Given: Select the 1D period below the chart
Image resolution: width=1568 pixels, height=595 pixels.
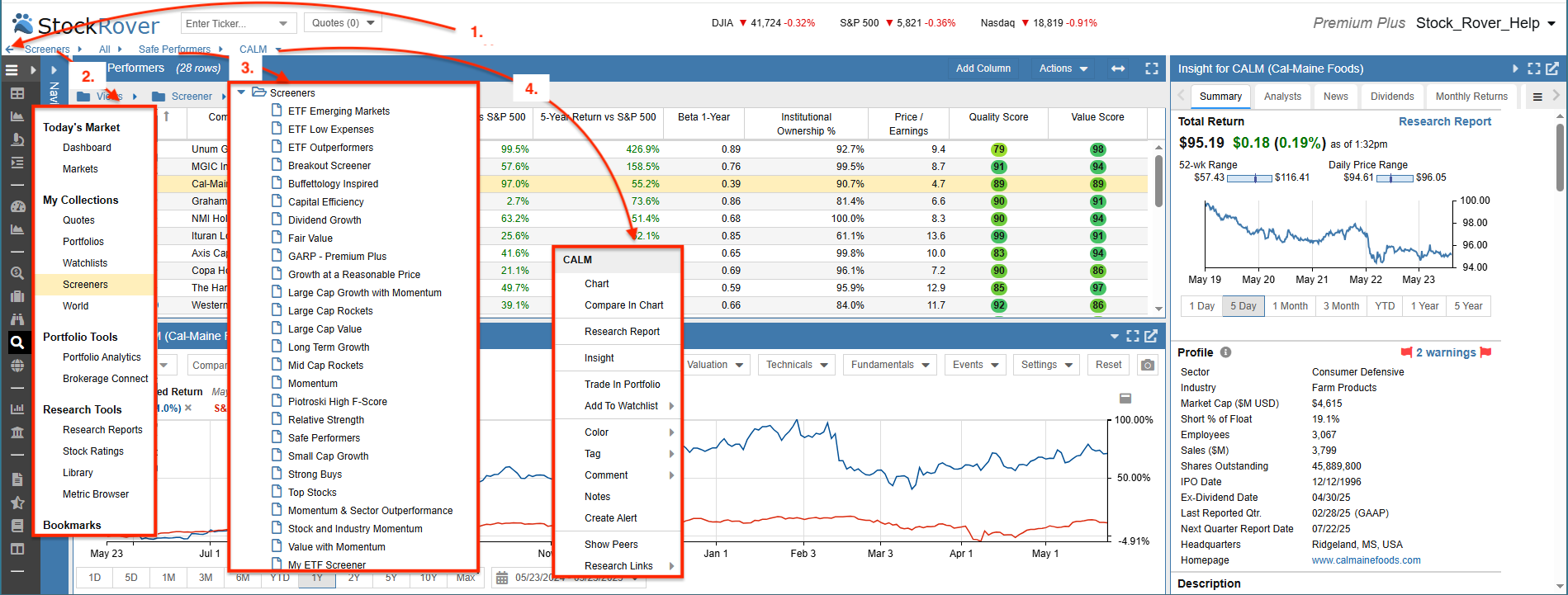Looking at the screenshot, I should tap(95, 578).
